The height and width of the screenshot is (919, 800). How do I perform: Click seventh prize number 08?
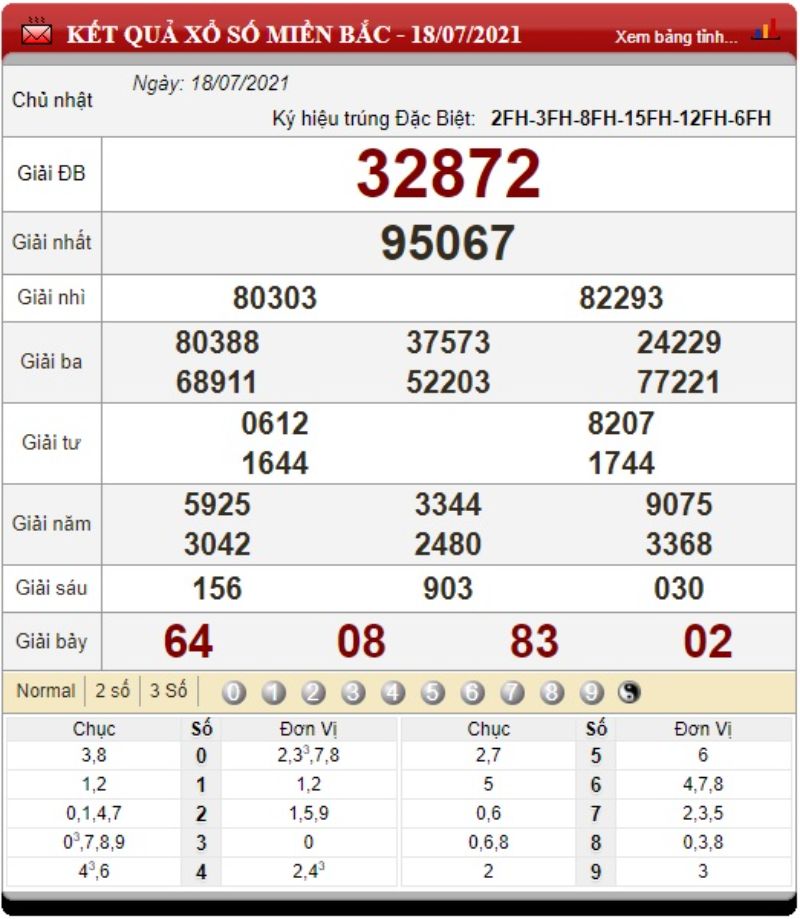pos(362,641)
